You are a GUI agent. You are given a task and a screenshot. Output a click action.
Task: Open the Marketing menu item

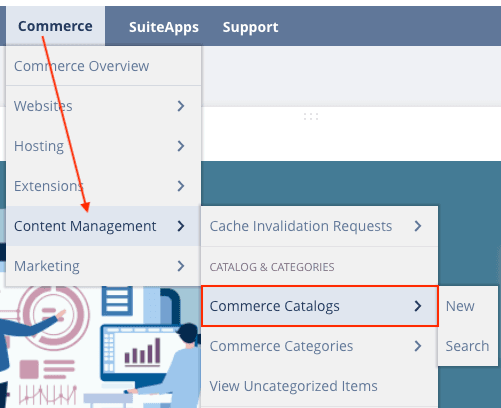coord(103,266)
